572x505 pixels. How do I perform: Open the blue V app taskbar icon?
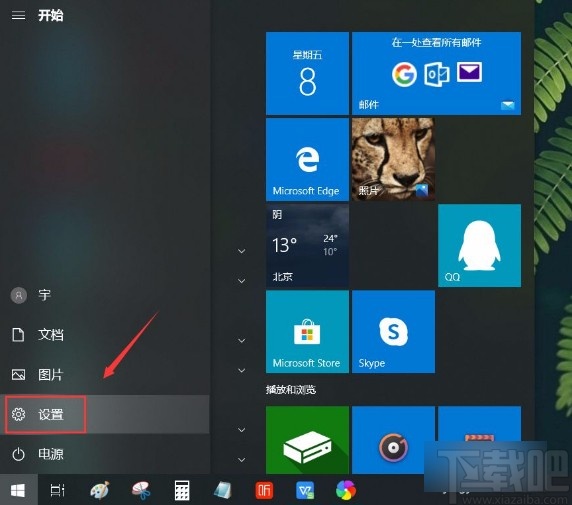305,490
